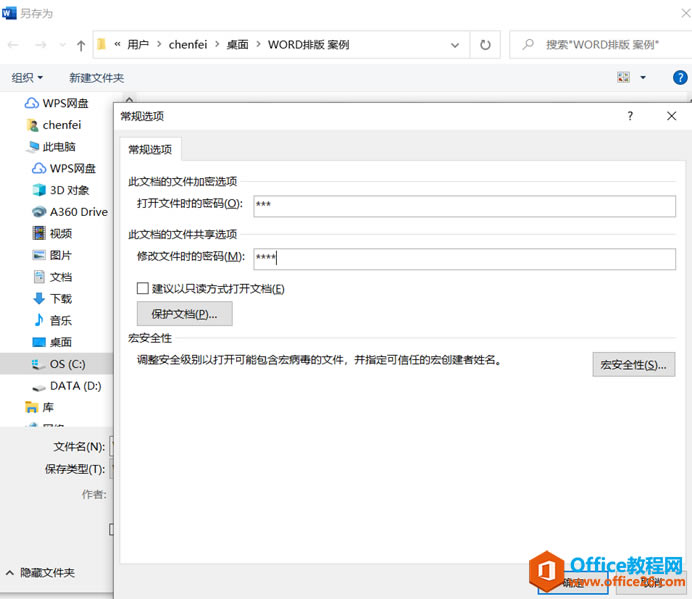Open 宏安全性(S)... settings button
The image size is (692, 599).
tap(633, 365)
